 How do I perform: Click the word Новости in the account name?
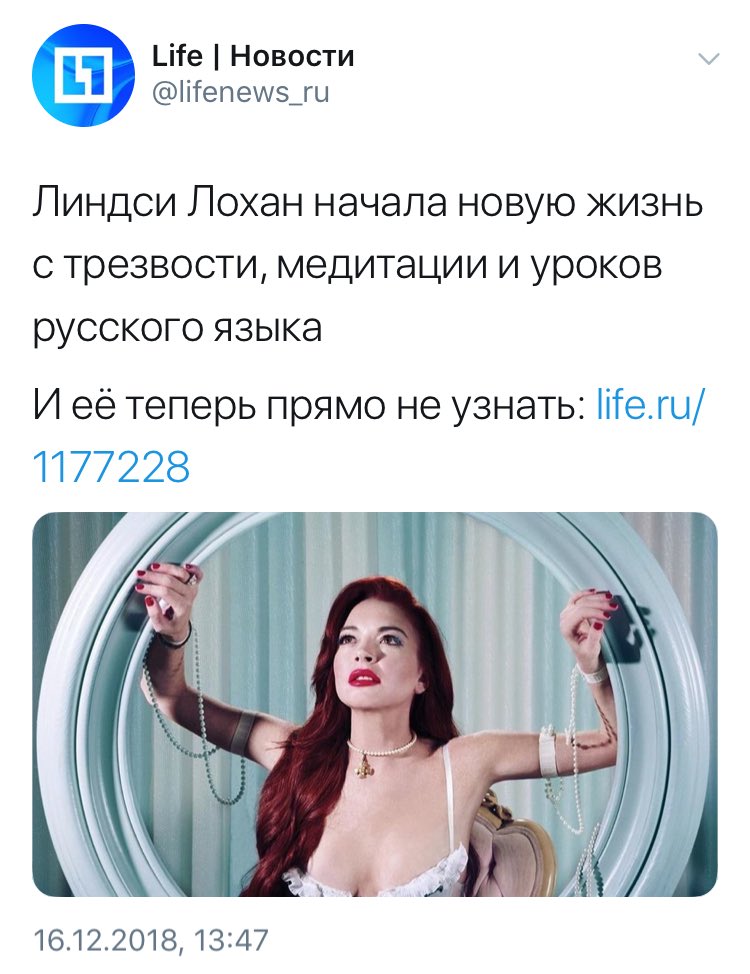pyautogui.click(x=292, y=56)
